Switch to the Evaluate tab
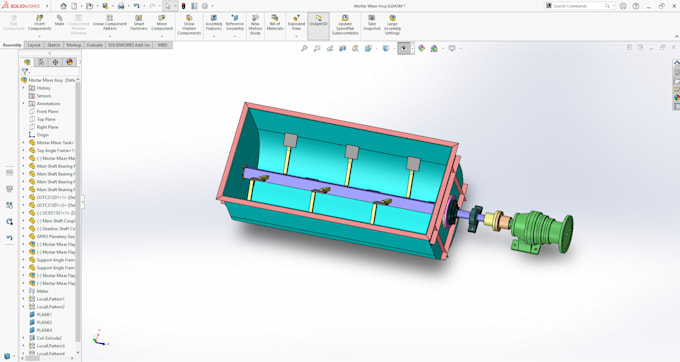This screenshot has height=362, width=680. [x=95, y=45]
